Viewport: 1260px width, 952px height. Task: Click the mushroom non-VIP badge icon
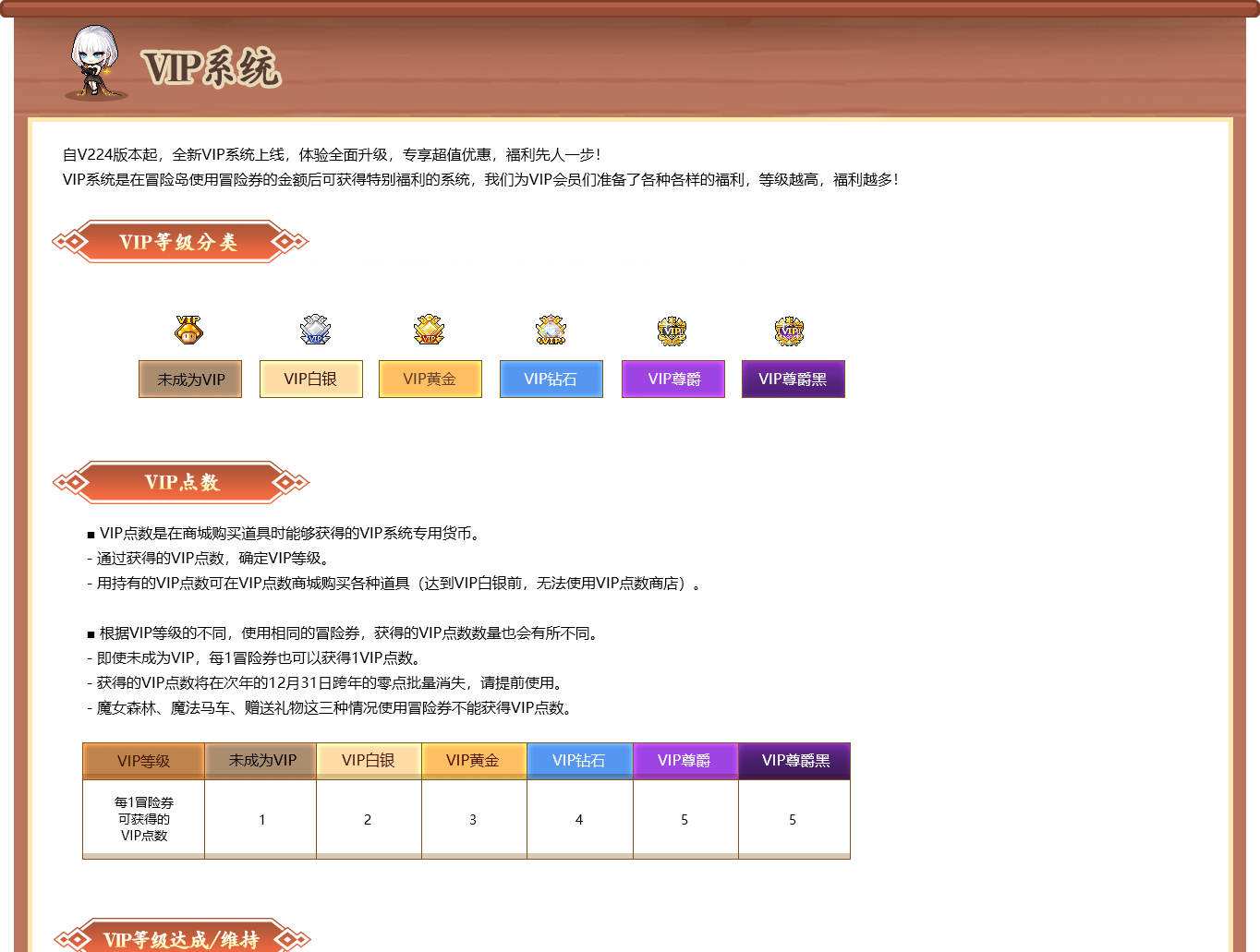188,330
